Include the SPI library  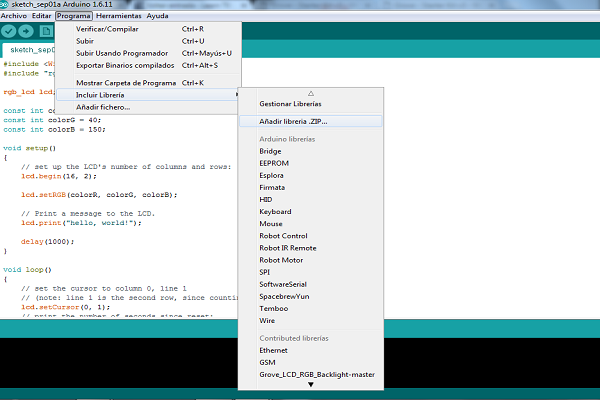pyautogui.click(x=311, y=272)
